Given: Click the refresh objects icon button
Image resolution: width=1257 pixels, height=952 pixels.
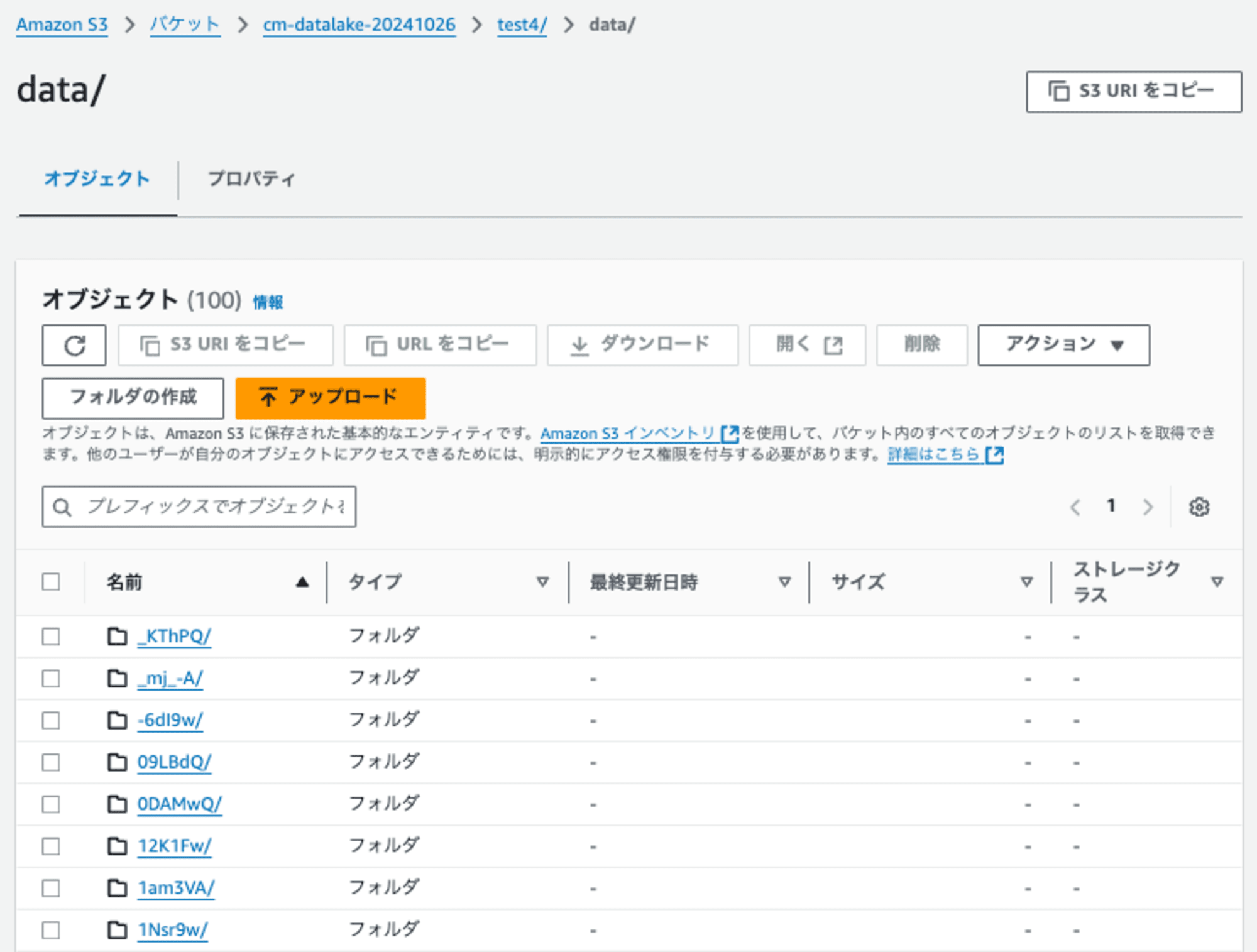Looking at the screenshot, I should pyautogui.click(x=74, y=345).
